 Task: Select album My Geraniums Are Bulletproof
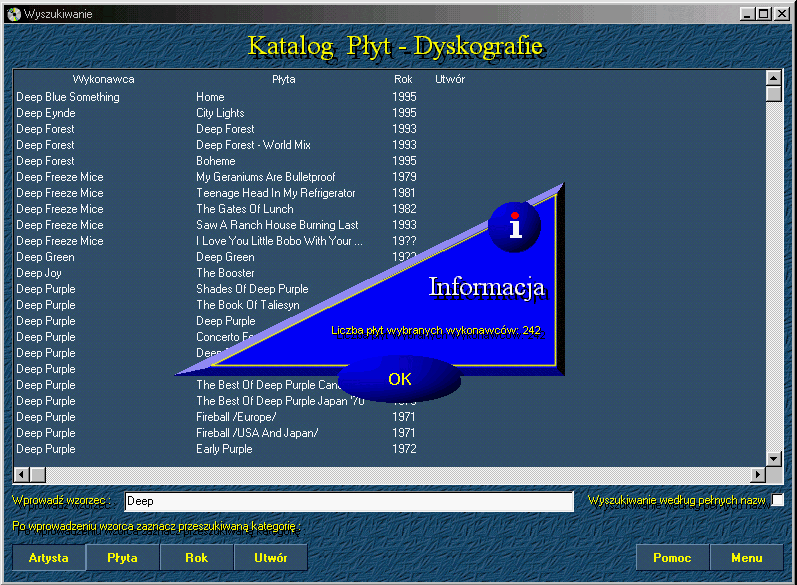point(265,177)
